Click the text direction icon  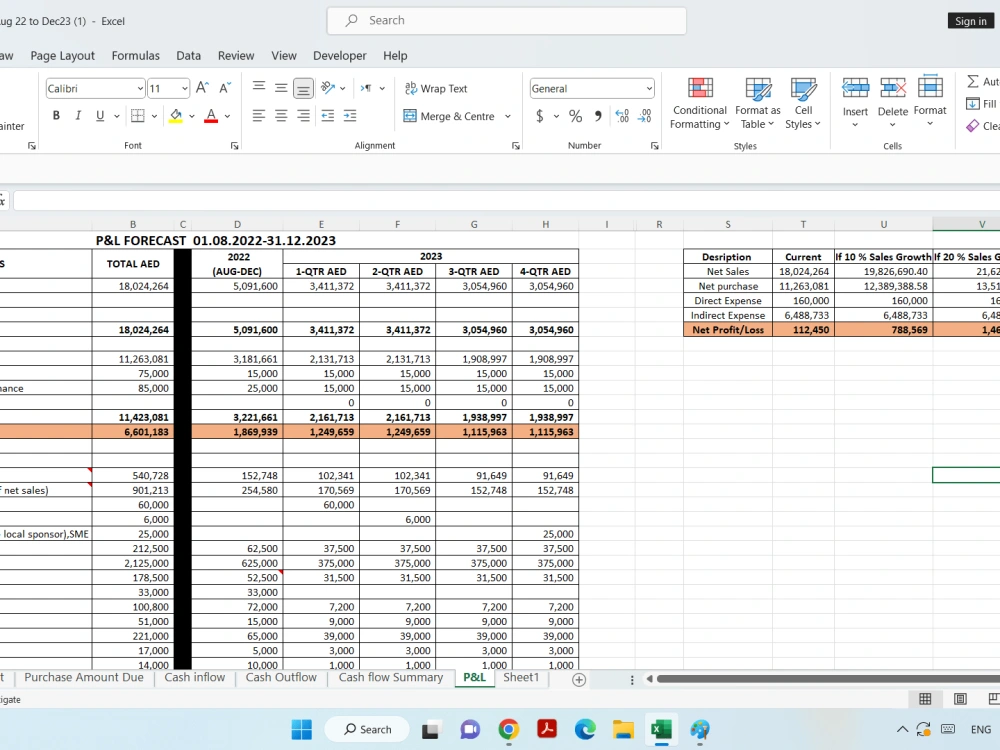(x=366, y=88)
